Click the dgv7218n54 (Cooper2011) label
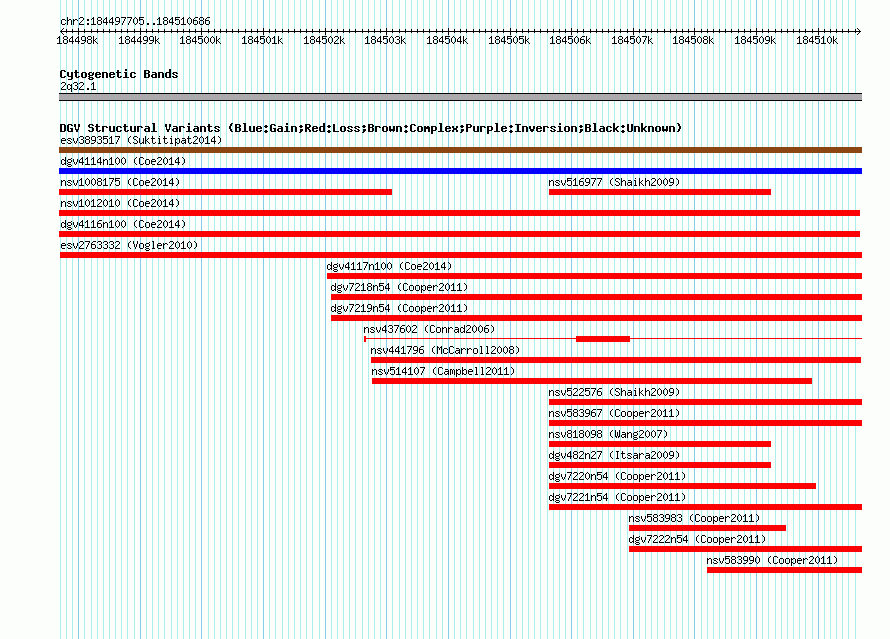 pos(399,287)
